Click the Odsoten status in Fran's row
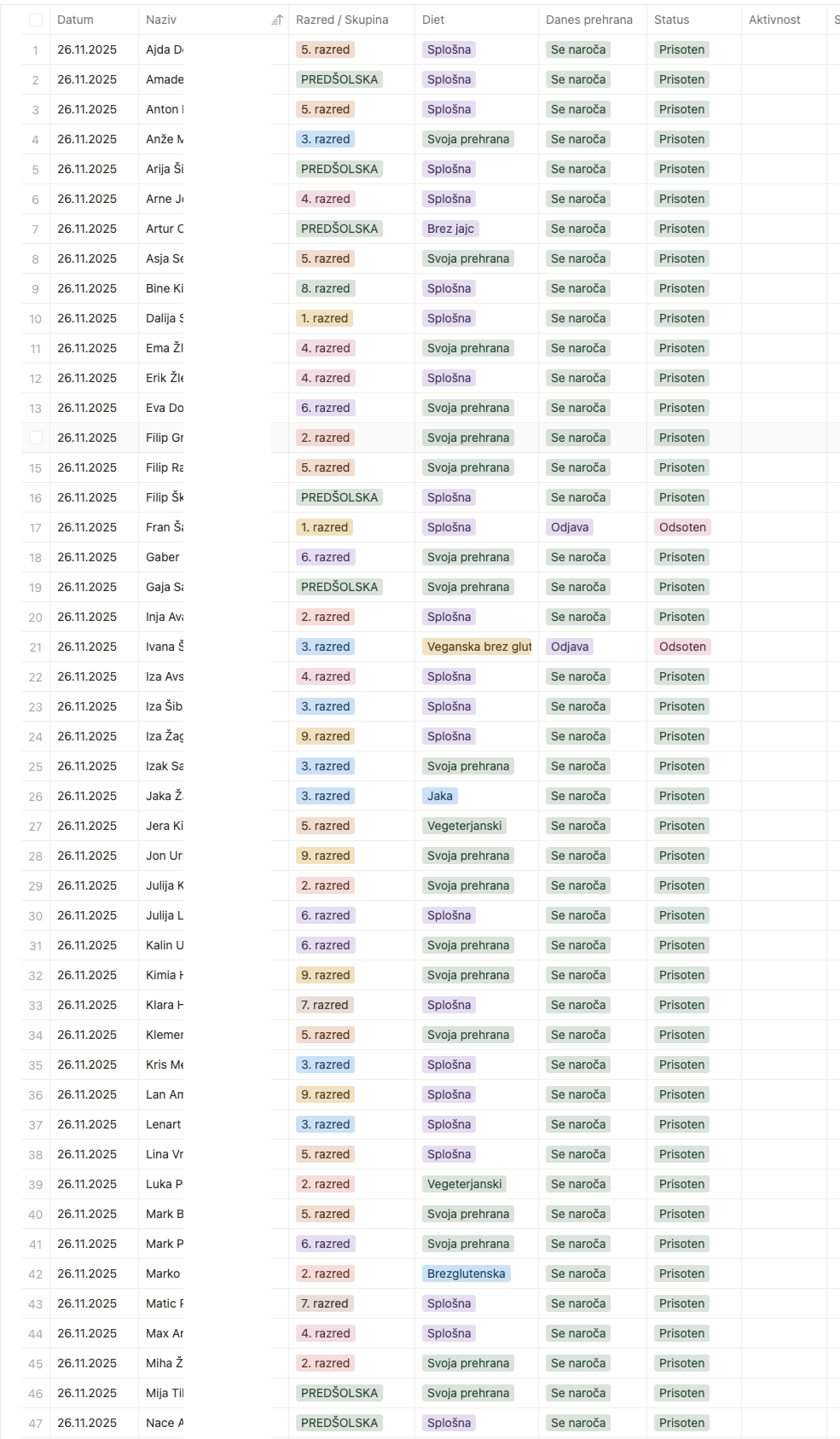The width and height of the screenshot is (840, 1439). 682,527
